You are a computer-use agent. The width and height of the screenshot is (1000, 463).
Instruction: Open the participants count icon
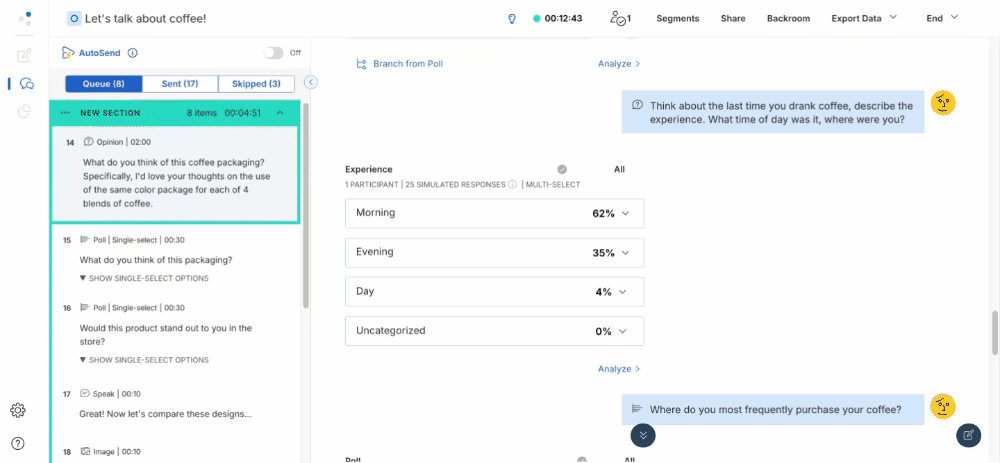click(619, 18)
